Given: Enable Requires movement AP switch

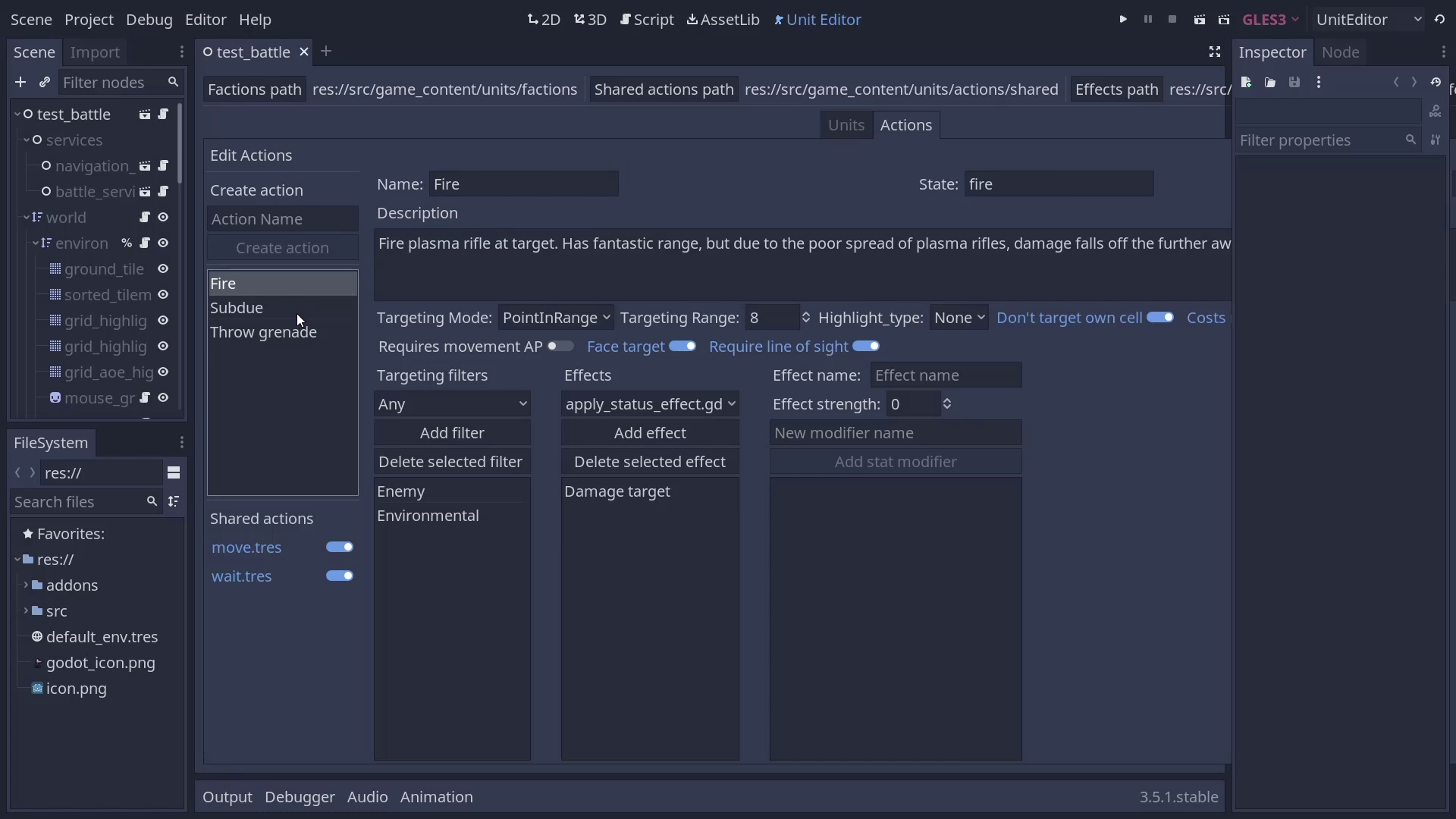Looking at the screenshot, I should 560,347.
